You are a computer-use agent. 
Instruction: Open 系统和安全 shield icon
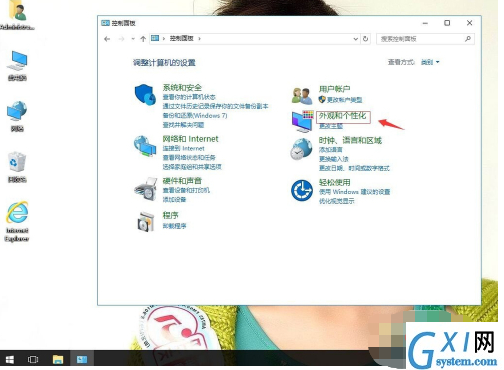point(145,95)
